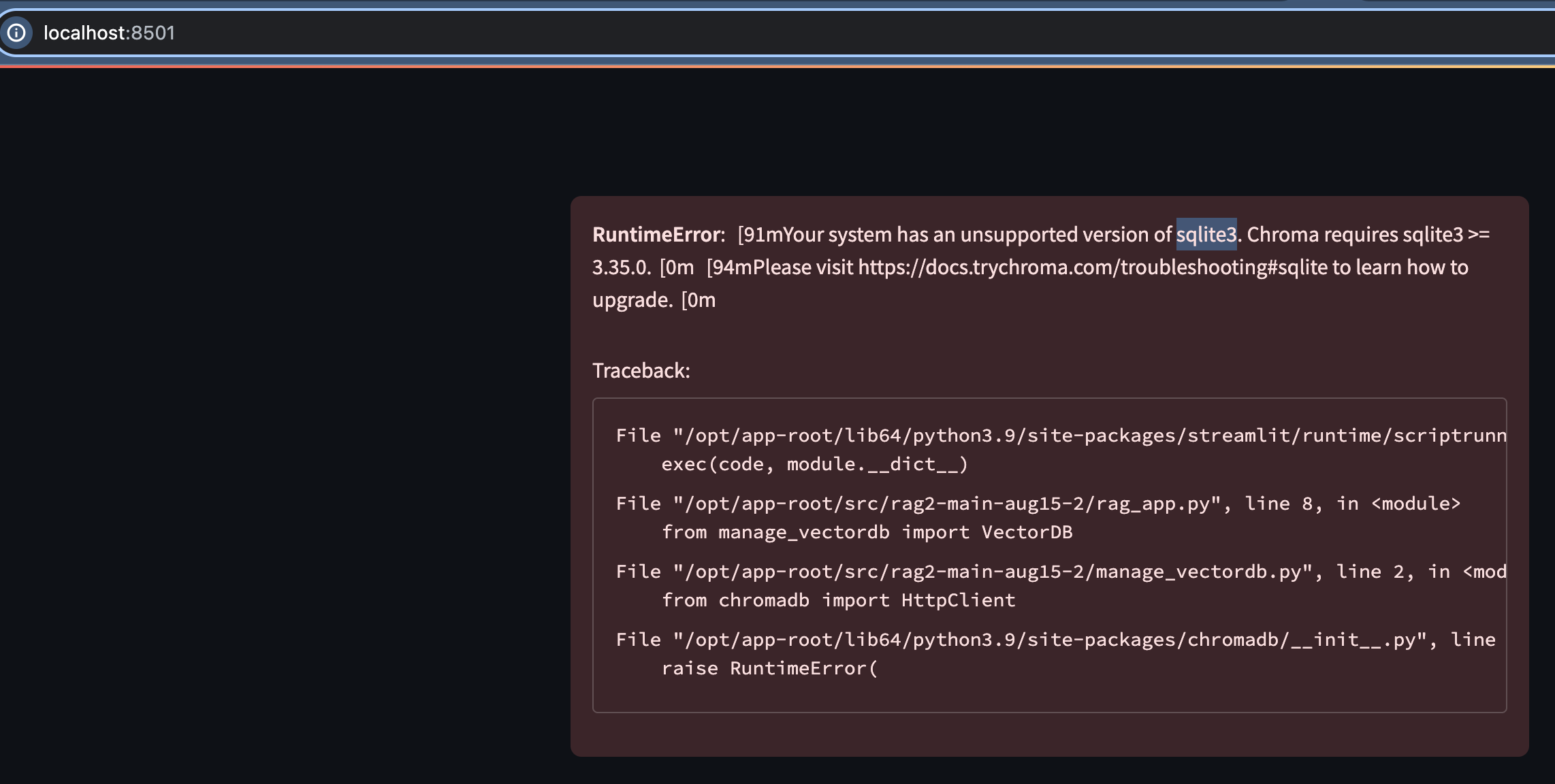Viewport: 1555px width, 784px height.
Task: Click 'from manage_vectordb import VectorDB' line
Action: 867,532
